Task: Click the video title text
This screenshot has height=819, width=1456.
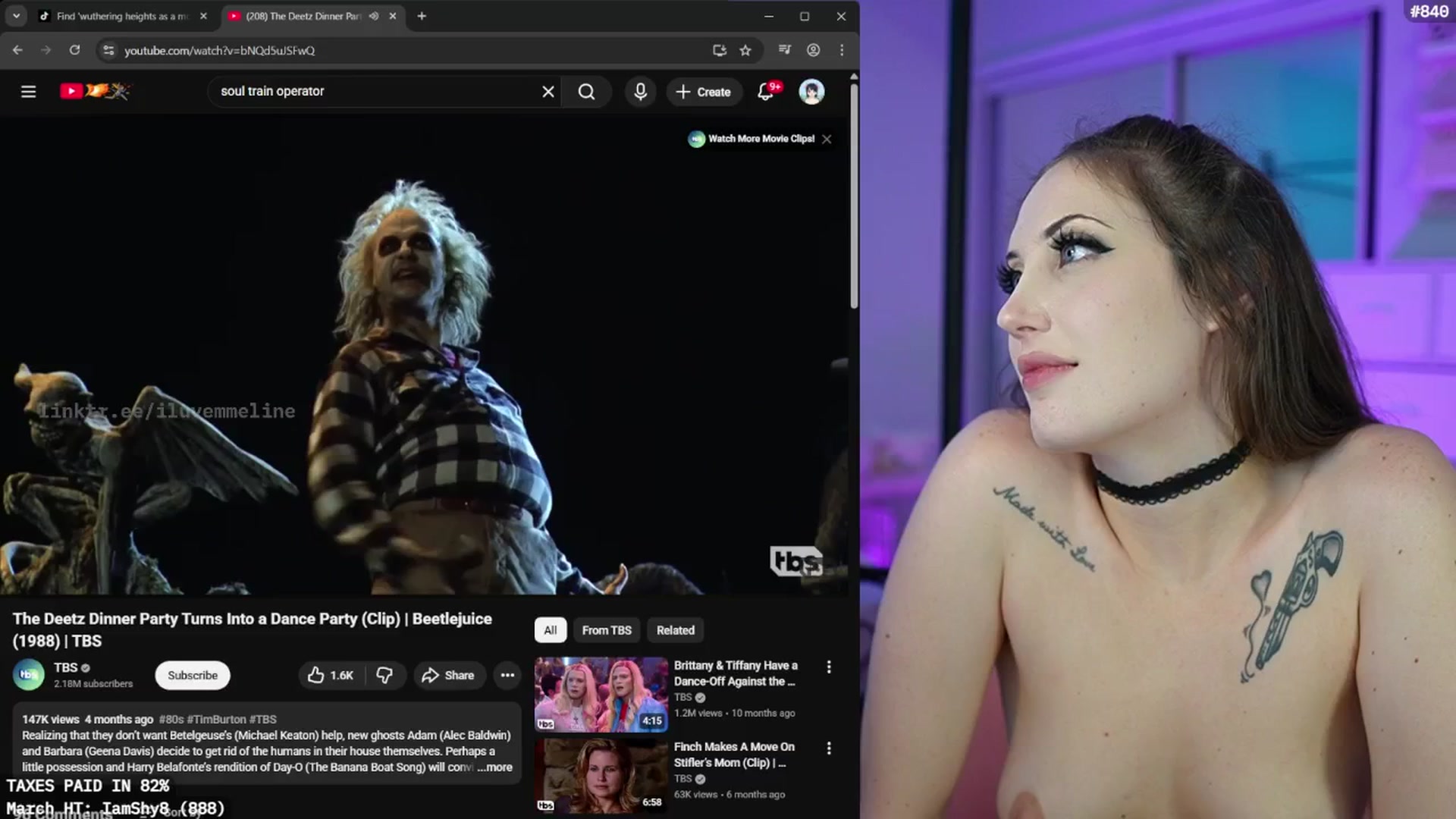Action: pyautogui.click(x=253, y=629)
